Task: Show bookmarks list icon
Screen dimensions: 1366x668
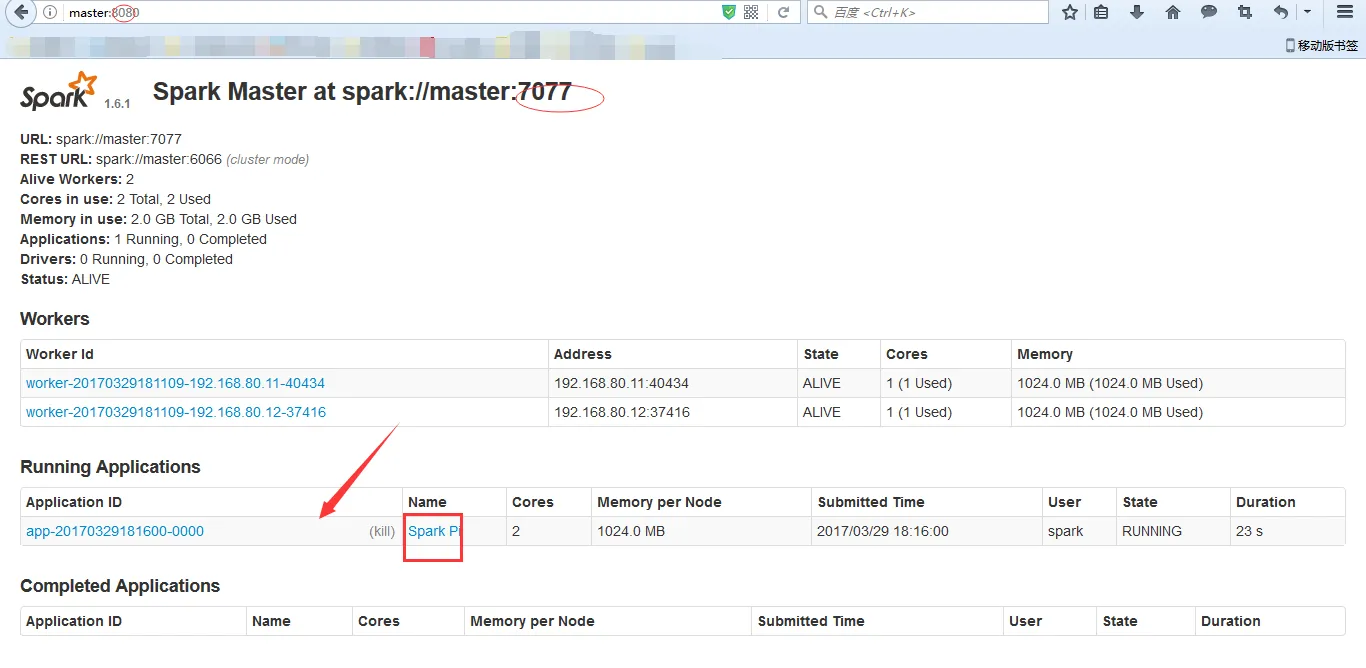Action: coord(1101,12)
